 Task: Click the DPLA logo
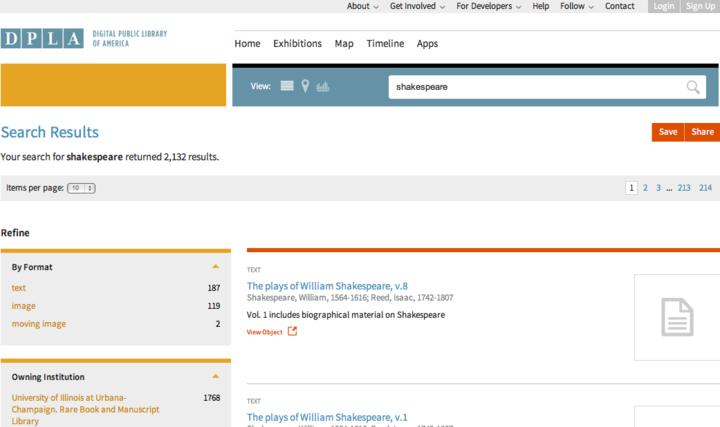(42, 39)
